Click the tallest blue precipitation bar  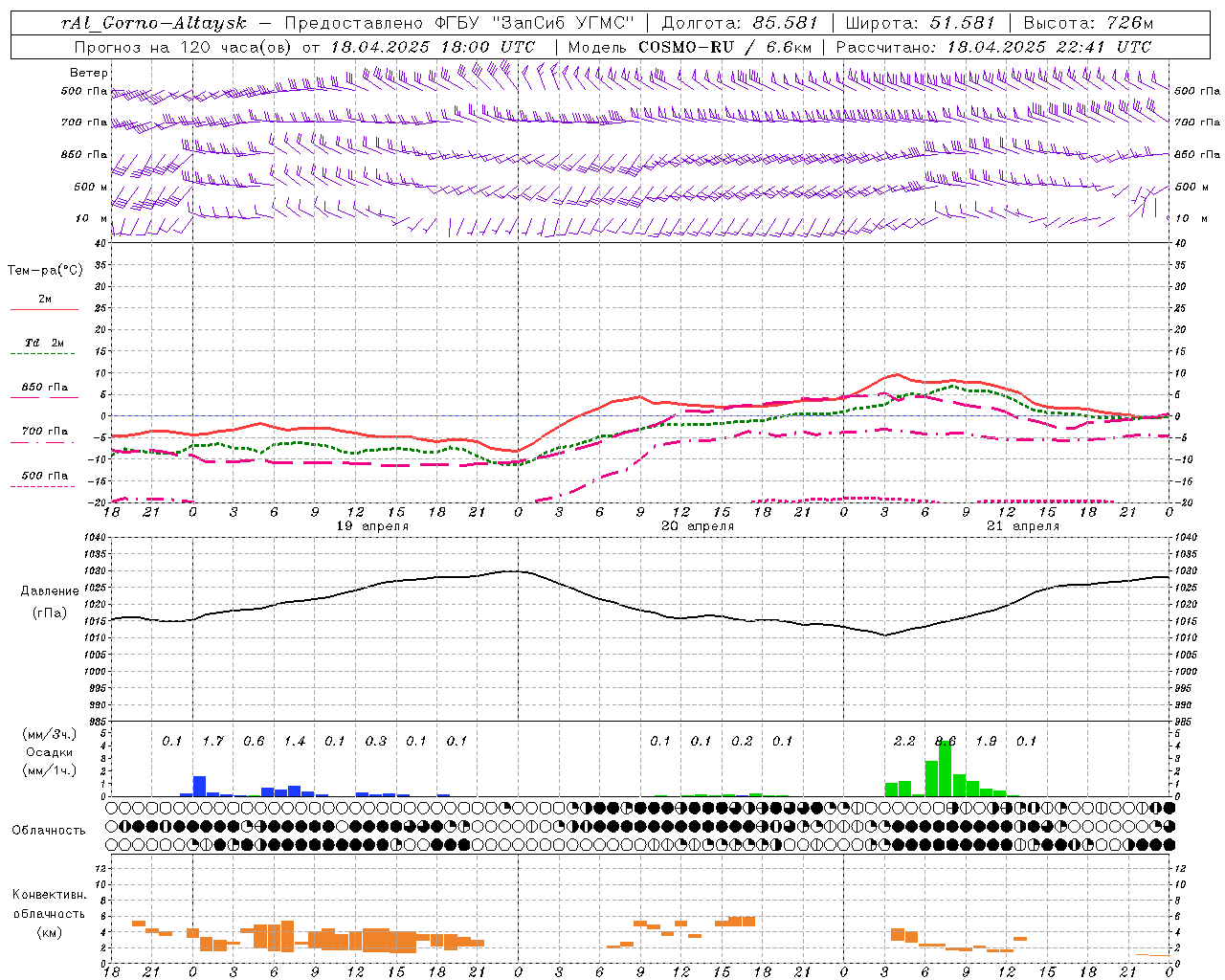tap(200, 786)
